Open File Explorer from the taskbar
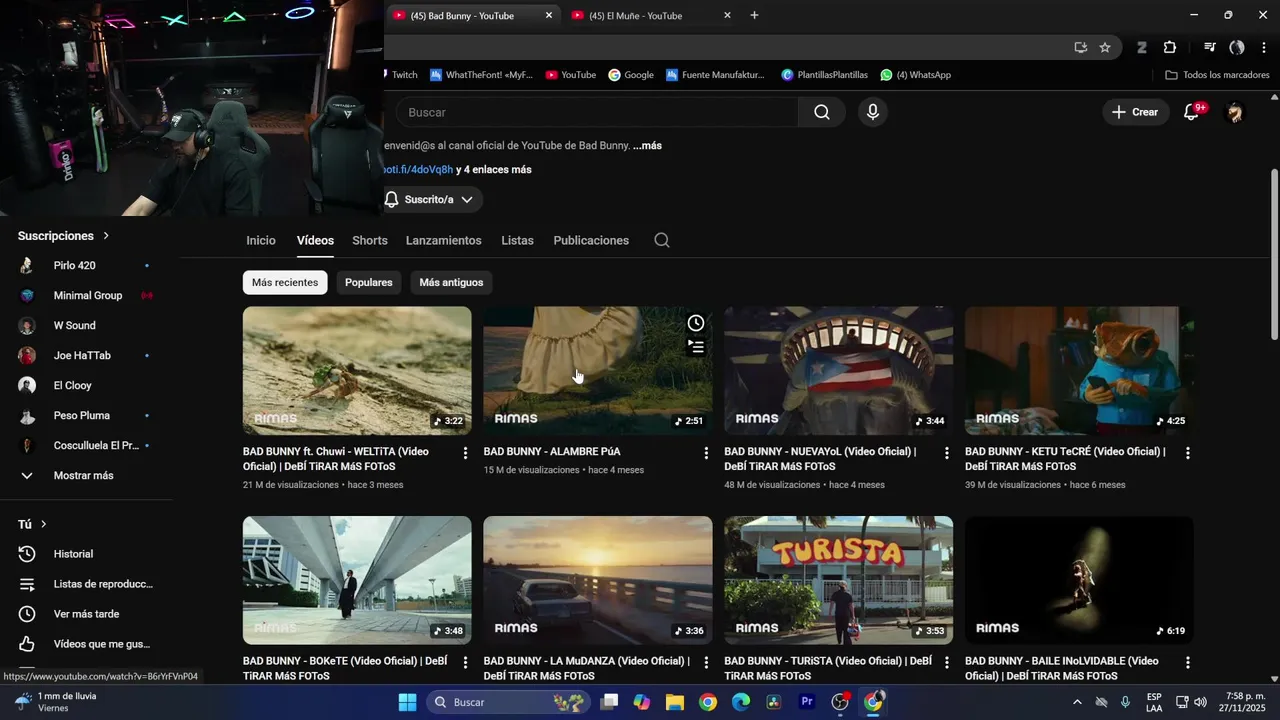Viewport: 1280px width, 720px height. [x=674, y=702]
